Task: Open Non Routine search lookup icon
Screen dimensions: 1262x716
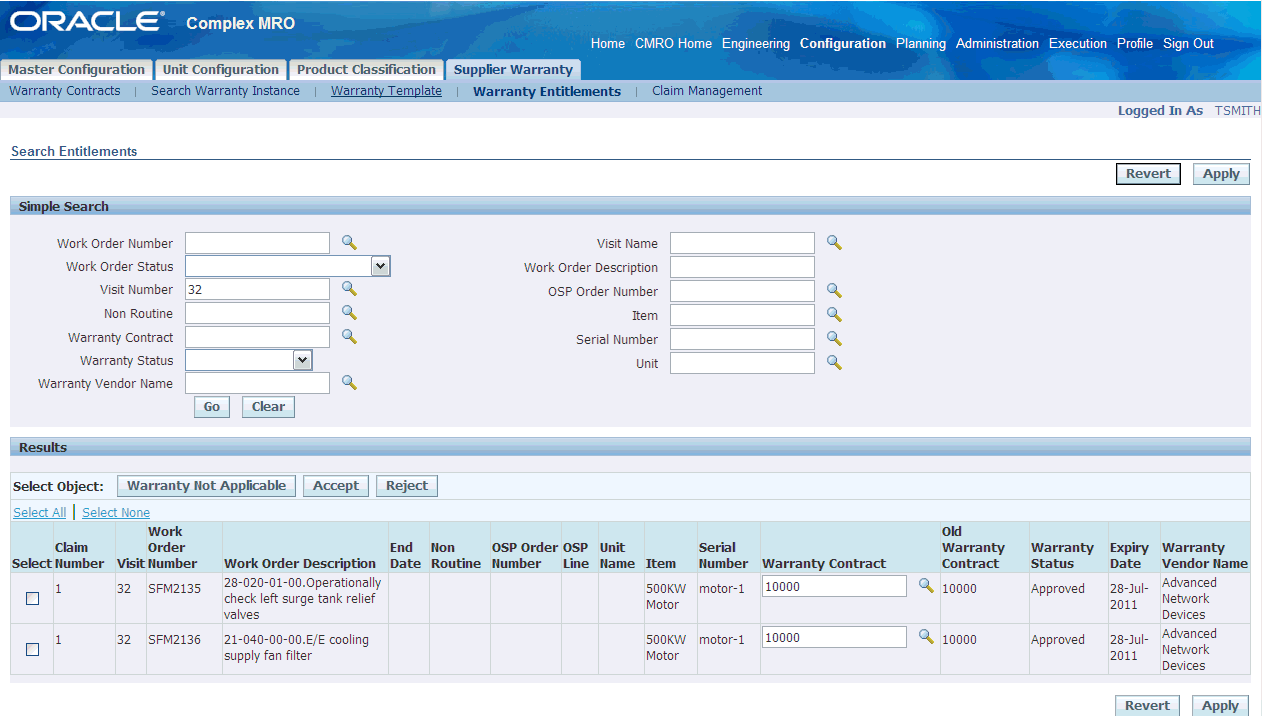Action: pos(349,312)
